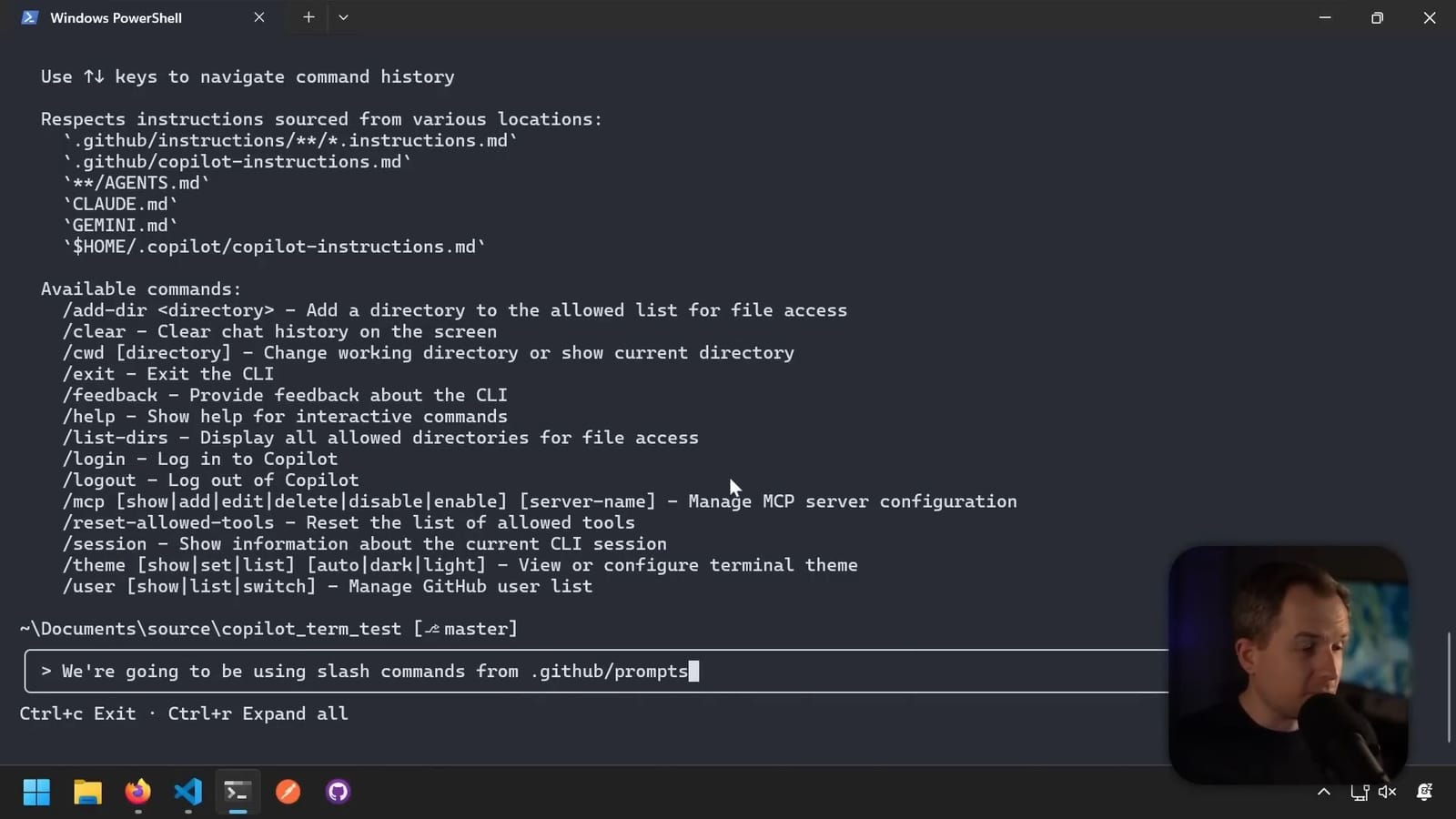Image resolution: width=1456 pixels, height=819 pixels.
Task: Open File Explorer from the taskbar
Action: [x=86, y=792]
